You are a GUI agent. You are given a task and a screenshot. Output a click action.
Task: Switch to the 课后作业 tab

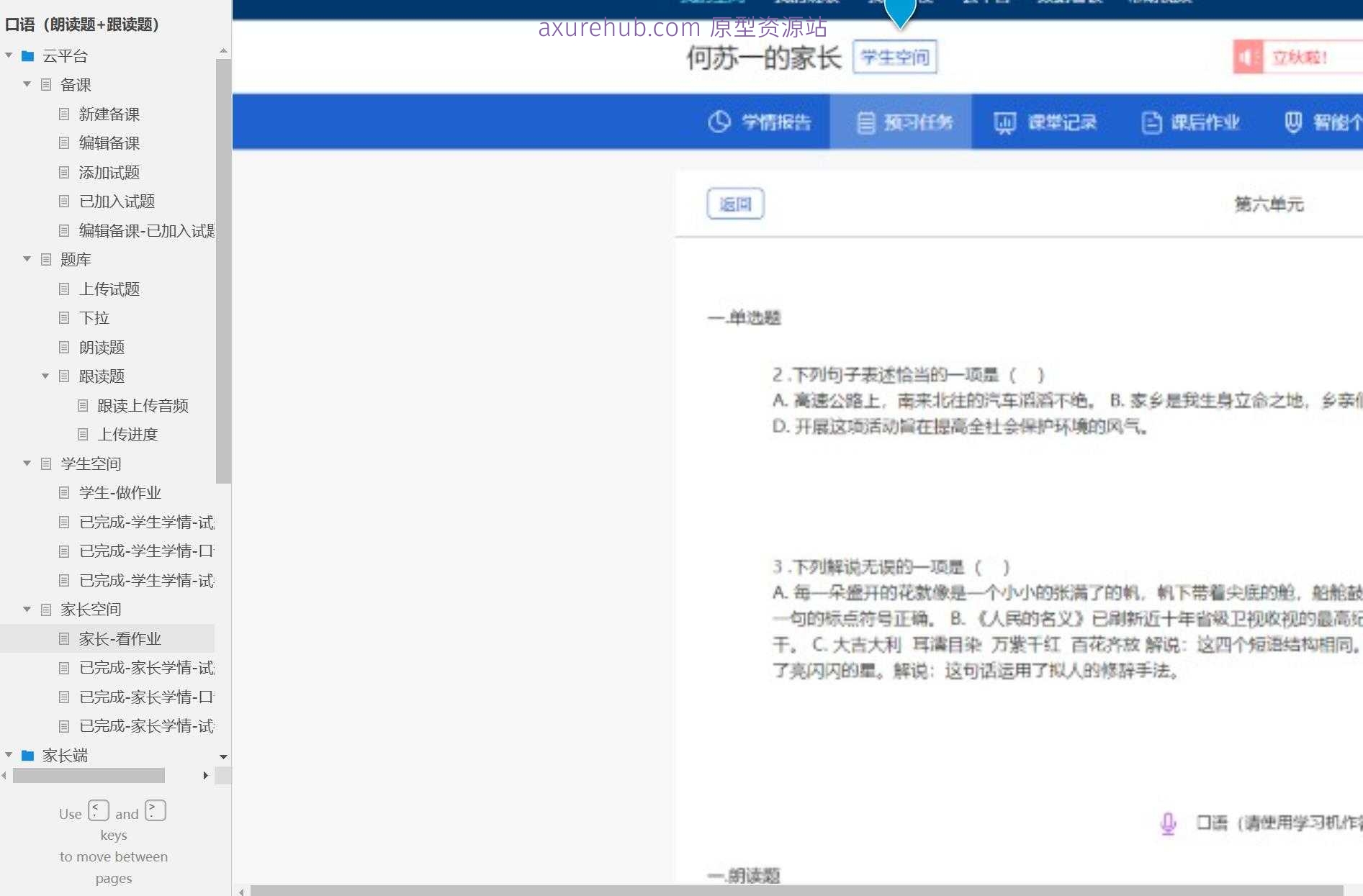tap(1189, 122)
